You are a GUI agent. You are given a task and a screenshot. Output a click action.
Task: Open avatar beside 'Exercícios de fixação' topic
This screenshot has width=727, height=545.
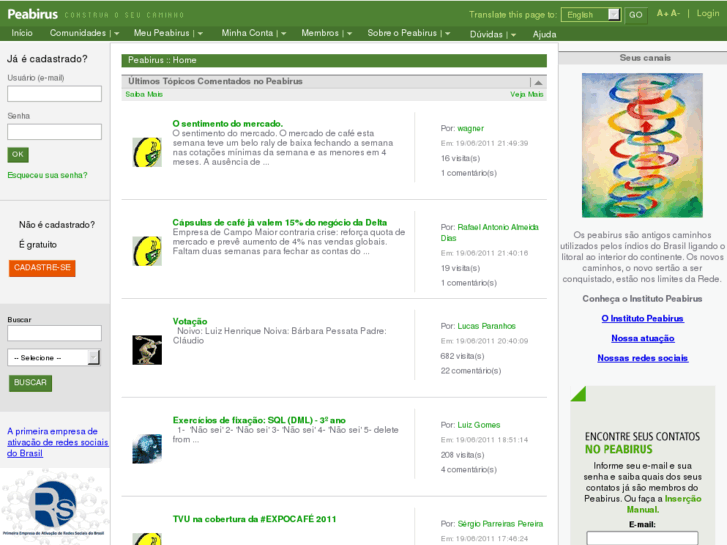click(x=147, y=449)
